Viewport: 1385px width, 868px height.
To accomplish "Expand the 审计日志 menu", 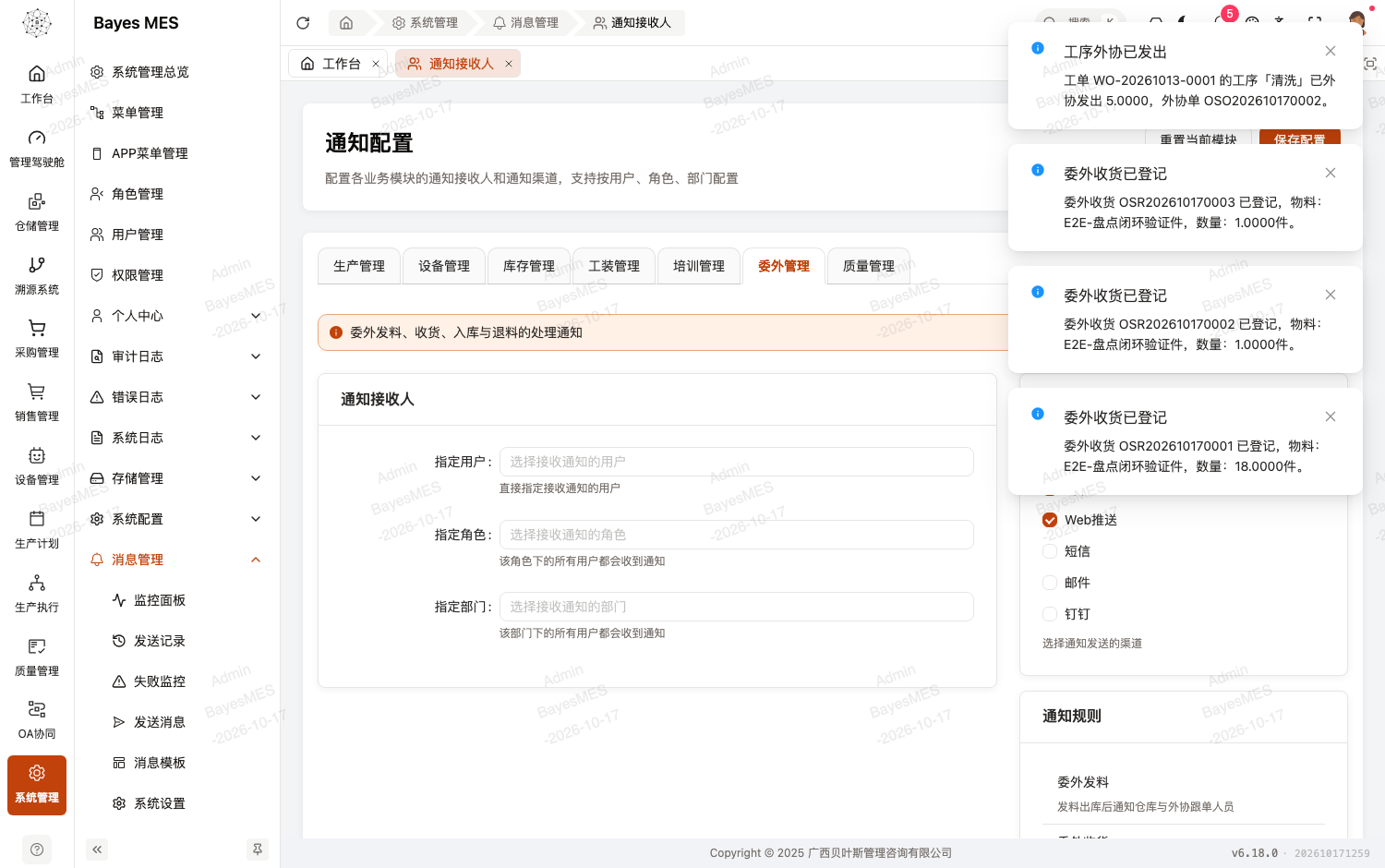I will click(175, 356).
